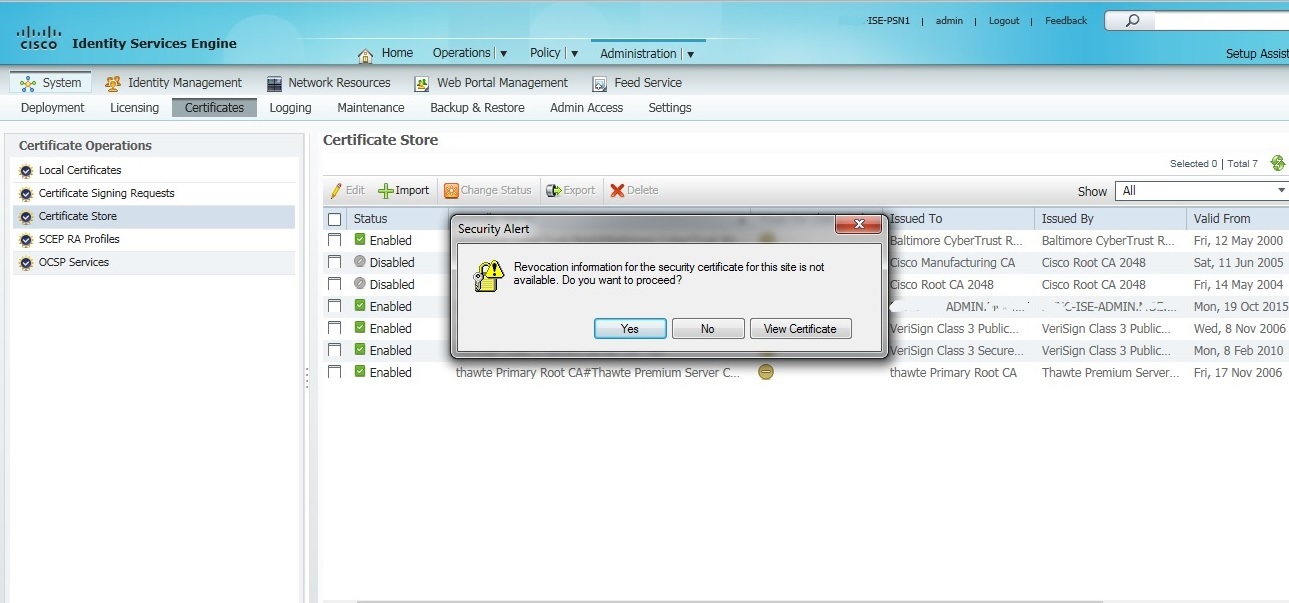
Task: Click the Disabled status icon for Cisco Manufacturing CA
Action: (360, 261)
